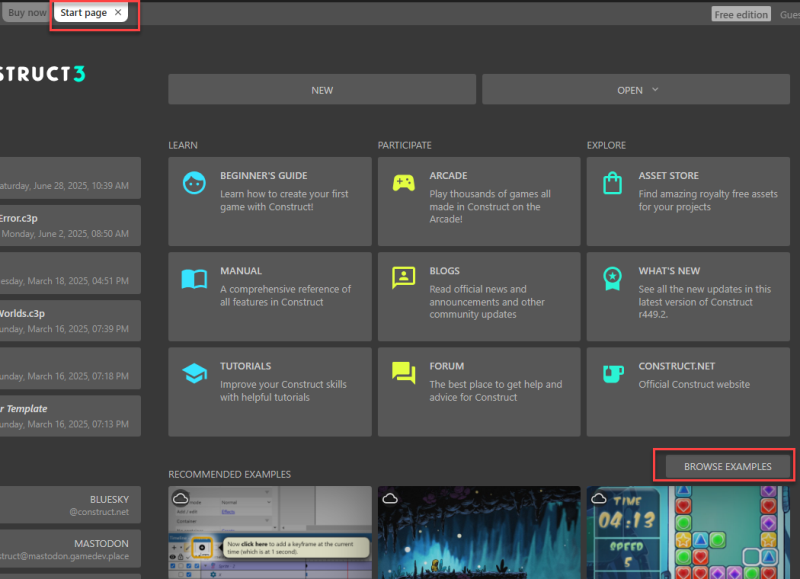Click the Construct 3 logo
Viewport: 800px width, 579px height.
[x=42, y=74]
